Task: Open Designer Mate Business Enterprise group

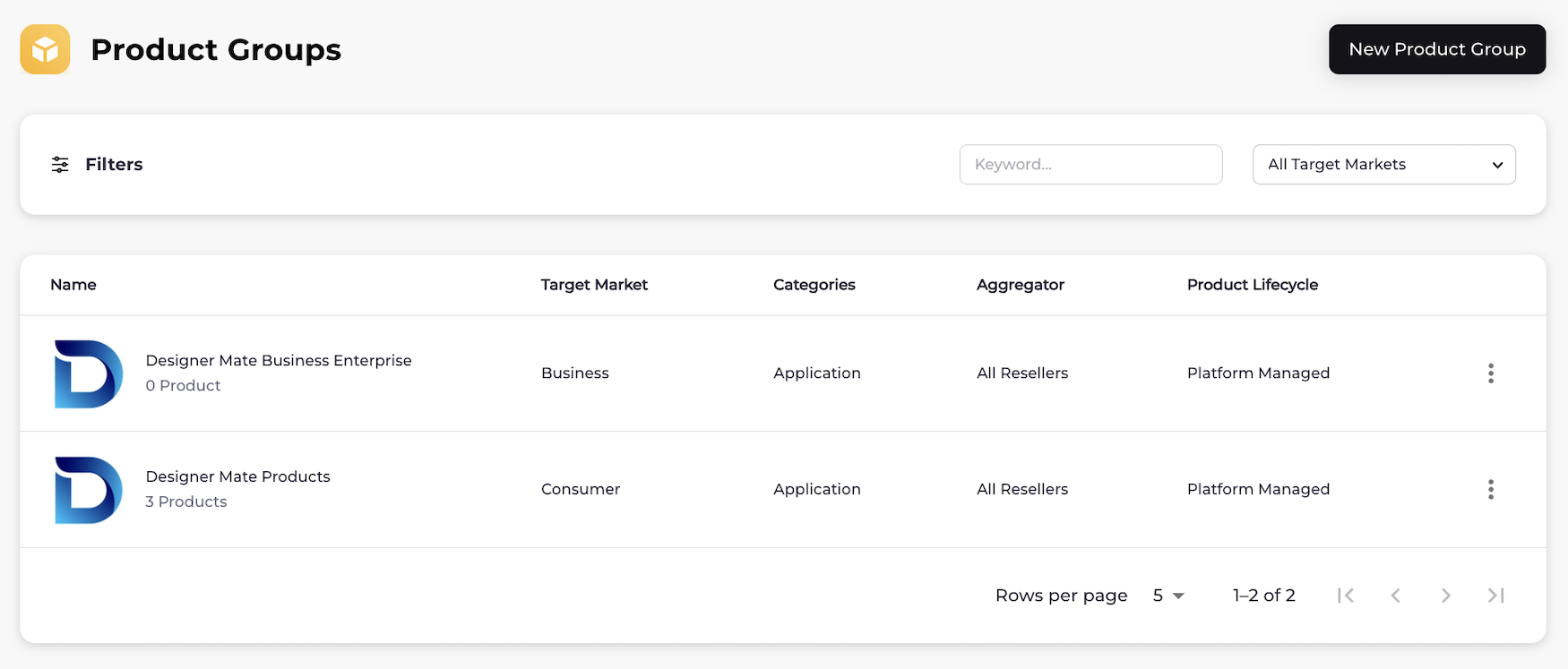Action: [279, 361]
